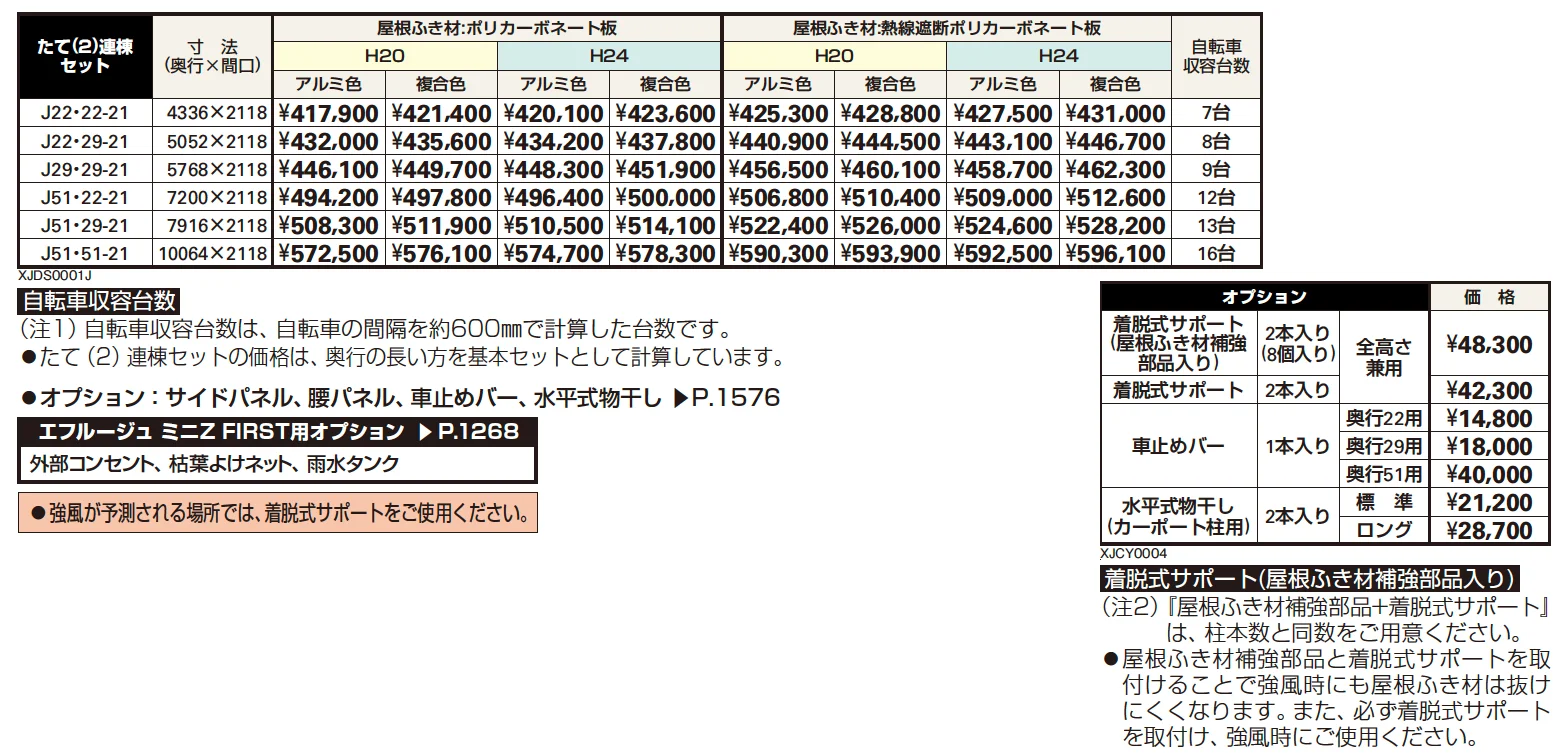Image resolution: width=1566 pixels, height=756 pixels.
Task: Click the 着脱式サポート(屋根ふき材補強部品入り) heading at bottom
Action: pos(1310,578)
